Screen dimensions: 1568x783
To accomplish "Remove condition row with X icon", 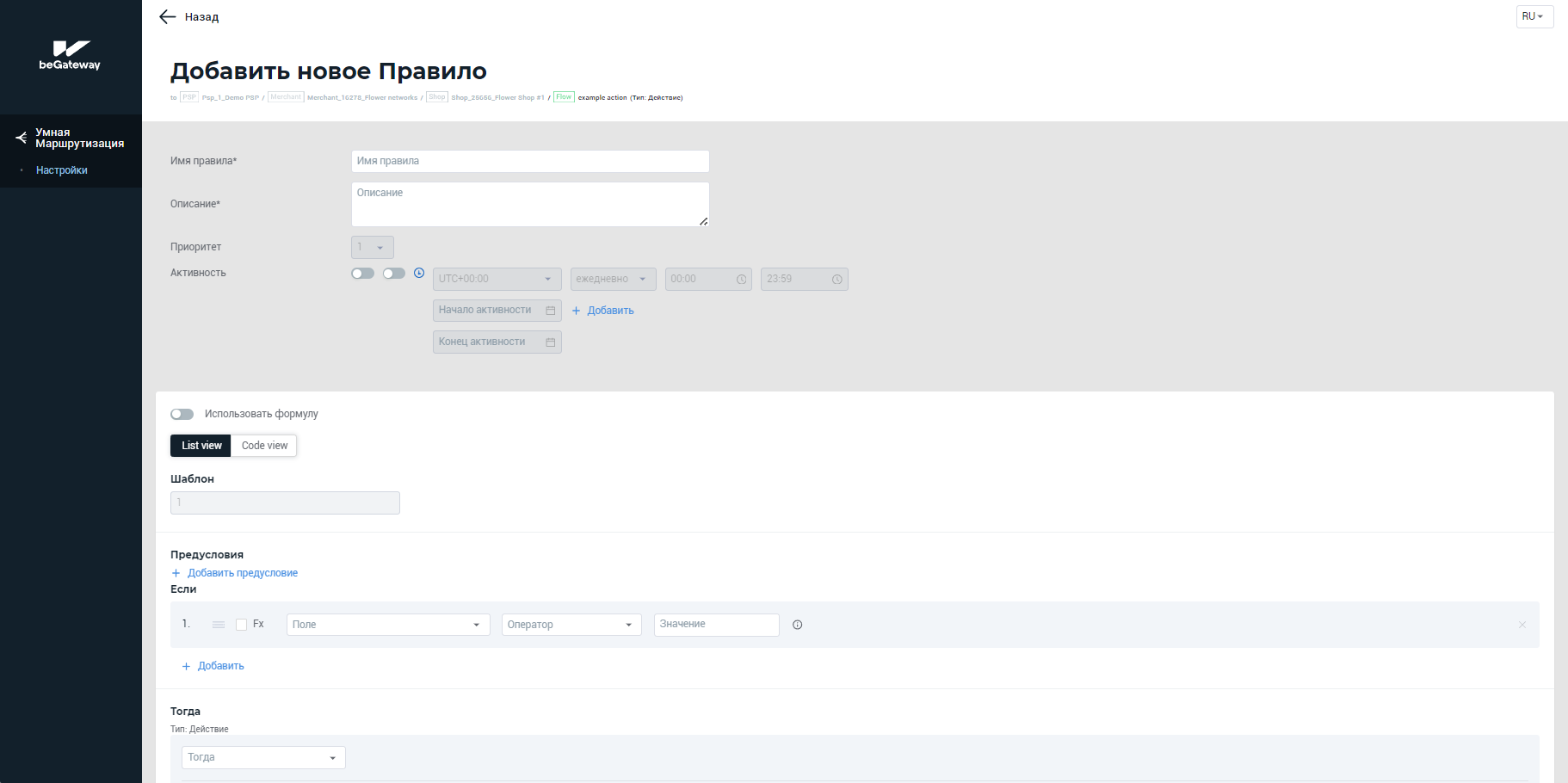I will pyautogui.click(x=1522, y=625).
